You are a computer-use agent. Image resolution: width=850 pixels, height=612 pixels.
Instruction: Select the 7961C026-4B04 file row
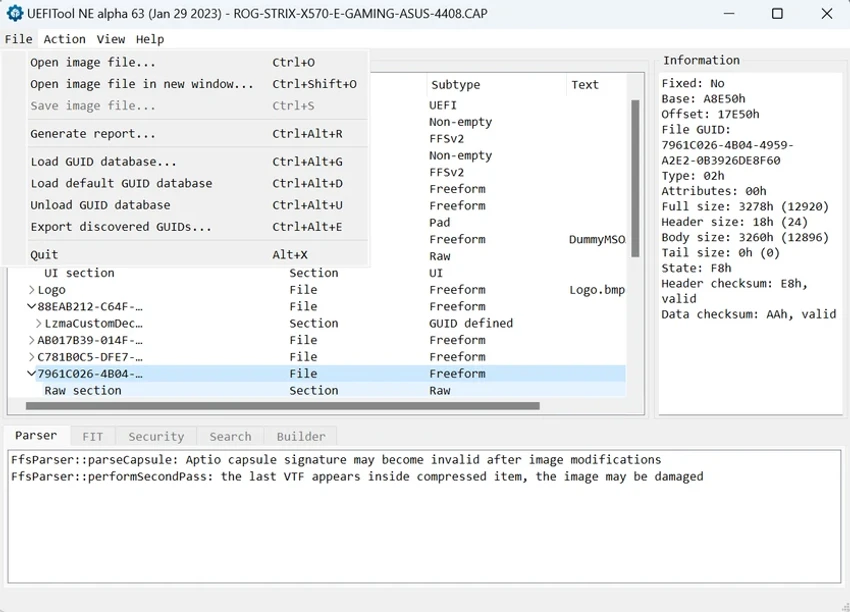tap(317, 373)
